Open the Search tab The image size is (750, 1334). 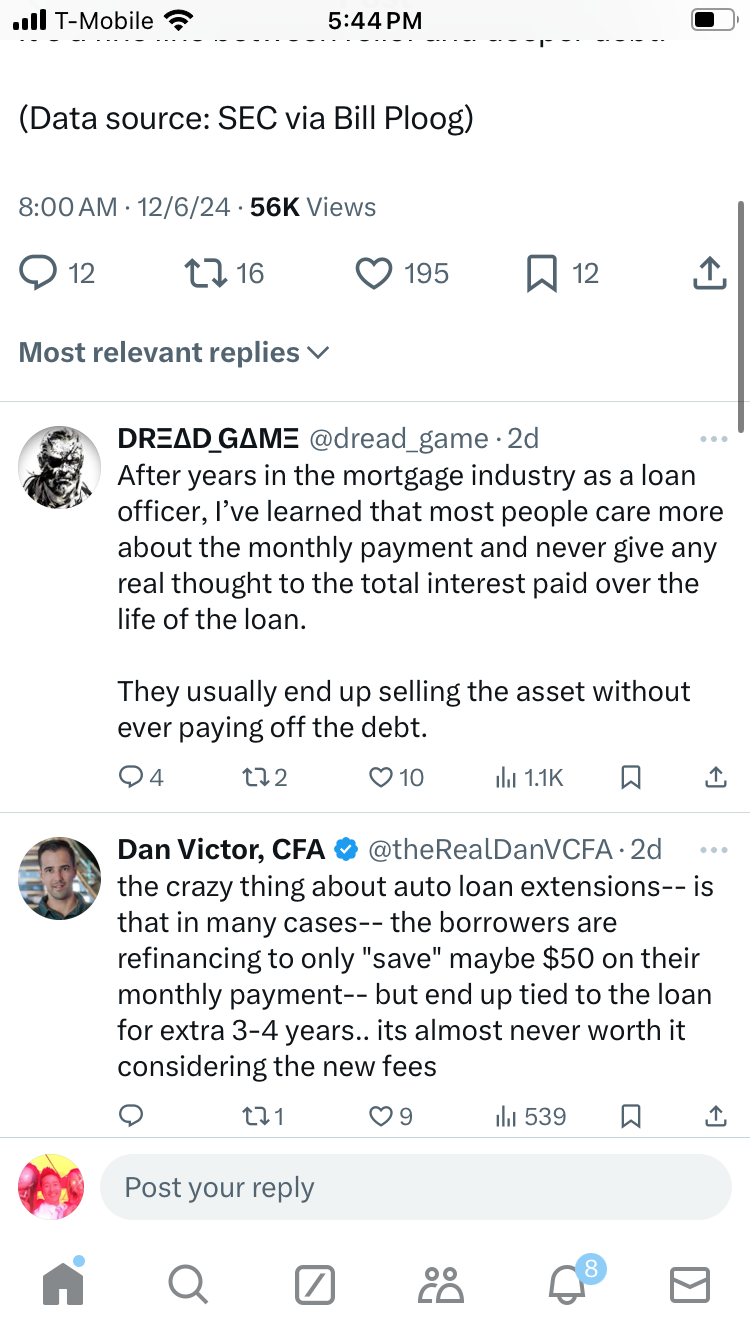pyautogui.click(x=187, y=1284)
